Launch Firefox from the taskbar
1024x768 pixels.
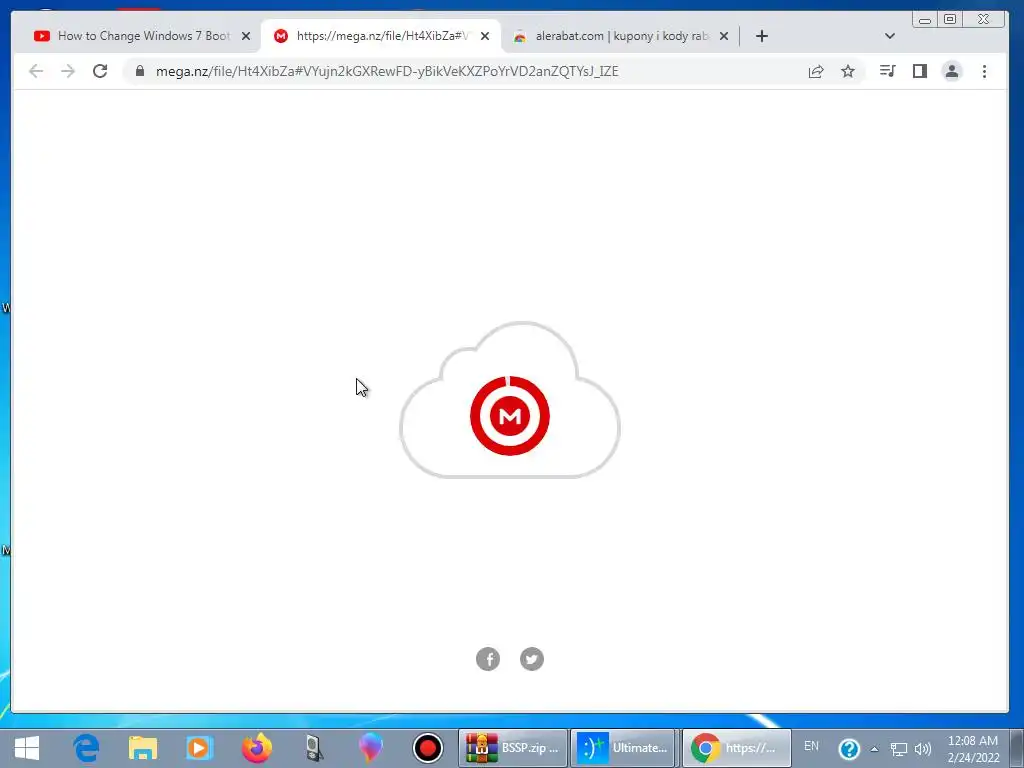(257, 748)
